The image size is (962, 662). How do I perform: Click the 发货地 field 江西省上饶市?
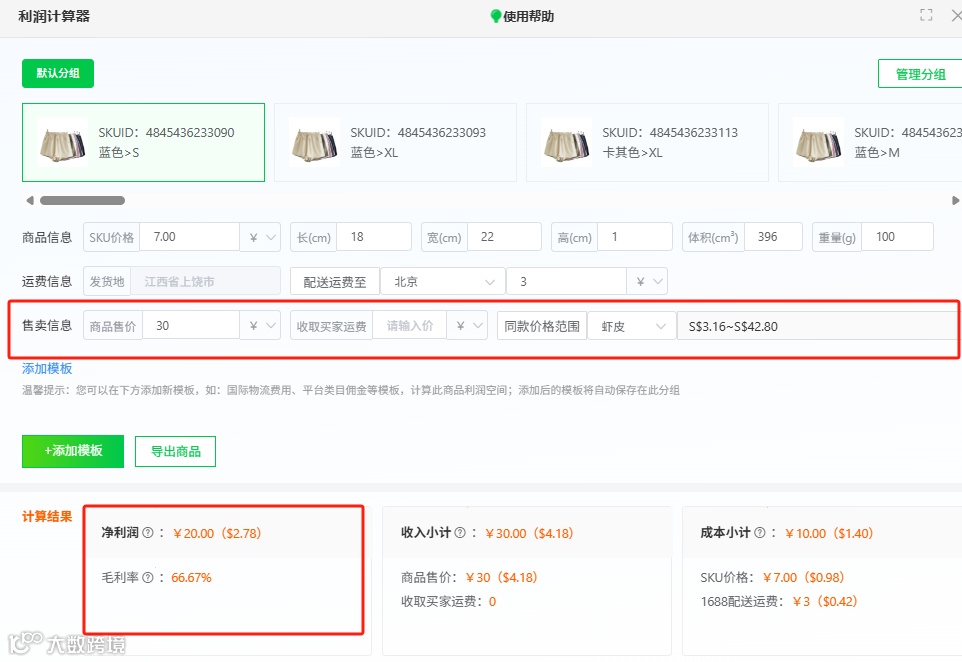tap(206, 282)
